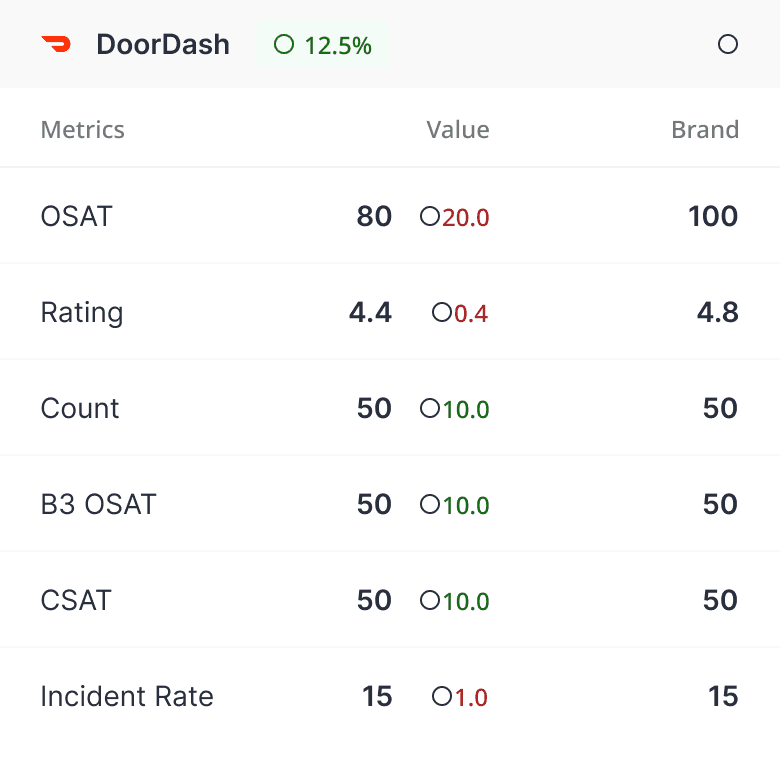Click the circle icon in the 12.5% badge
The height and width of the screenshot is (770, 780).
(284, 45)
